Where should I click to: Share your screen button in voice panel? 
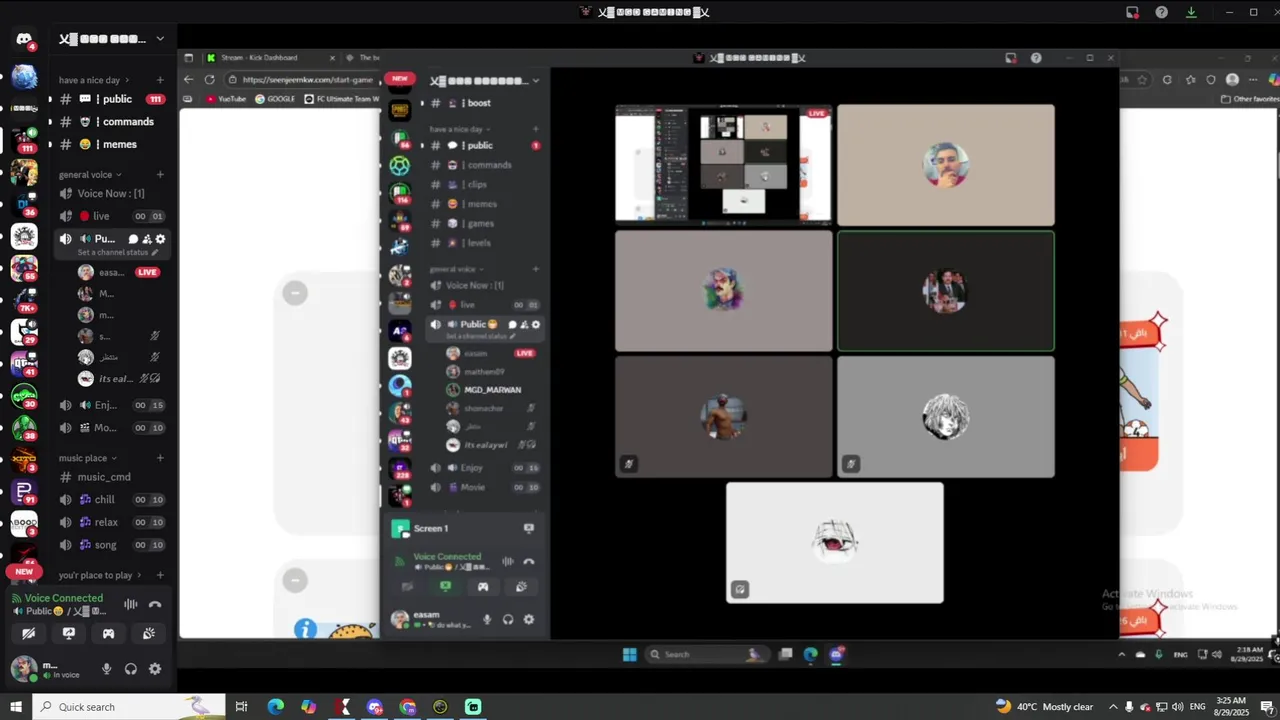[69, 633]
